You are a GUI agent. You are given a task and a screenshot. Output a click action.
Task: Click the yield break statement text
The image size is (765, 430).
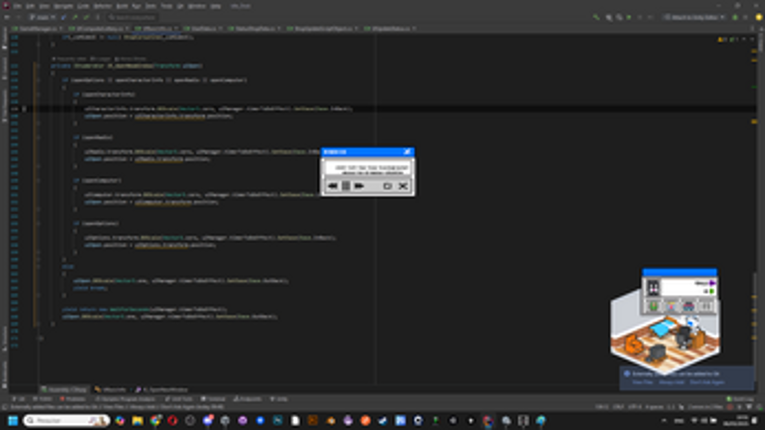tap(90, 288)
